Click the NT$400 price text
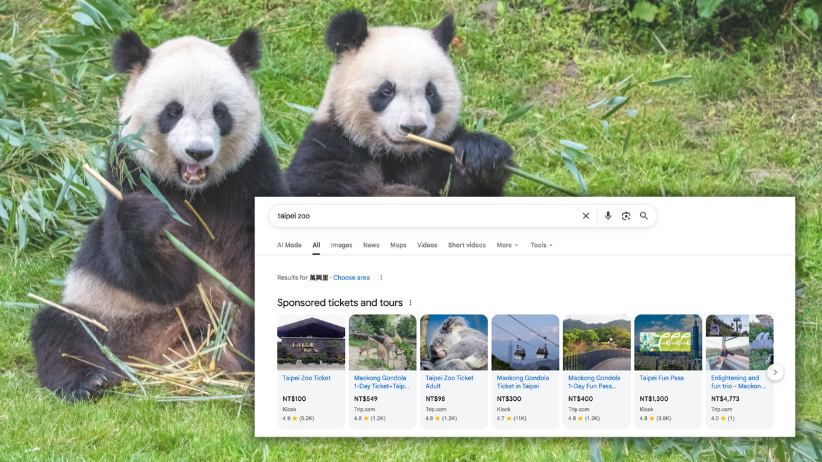Screen dimensions: 822x462 coord(580,399)
